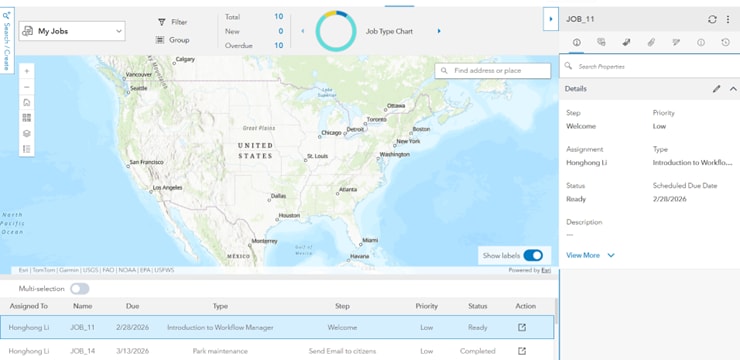Open JOB_11 in new window action icon
The width and height of the screenshot is (740, 360).
pos(522,327)
